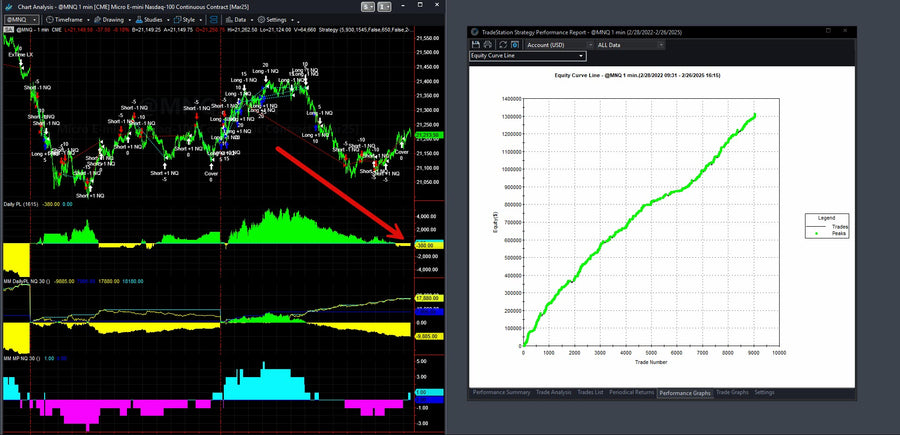Switch to Trades List tab
This screenshot has width=900, height=435.
(x=590, y=393)
